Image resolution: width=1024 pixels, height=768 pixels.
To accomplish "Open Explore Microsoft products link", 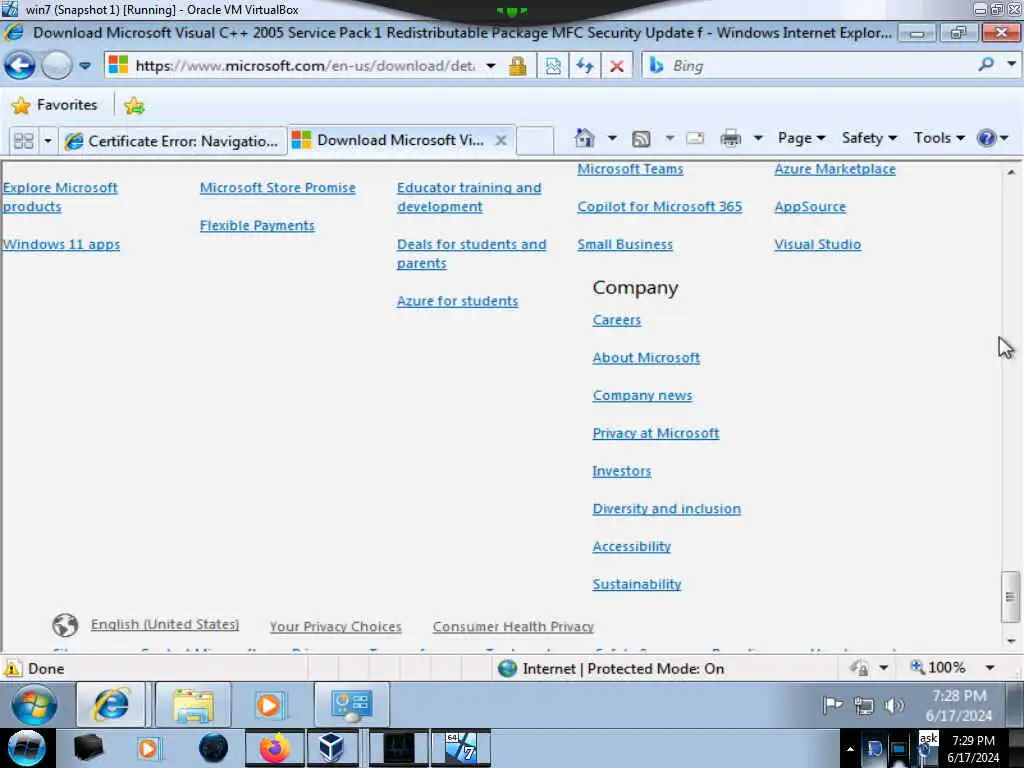I will click(60, 197).
